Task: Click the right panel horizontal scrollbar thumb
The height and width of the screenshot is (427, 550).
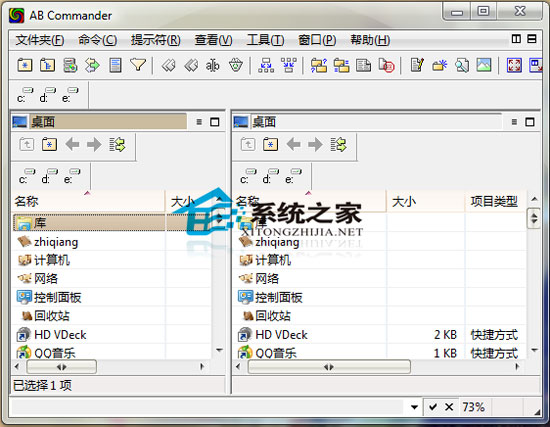Action: [x=329, y=367]
